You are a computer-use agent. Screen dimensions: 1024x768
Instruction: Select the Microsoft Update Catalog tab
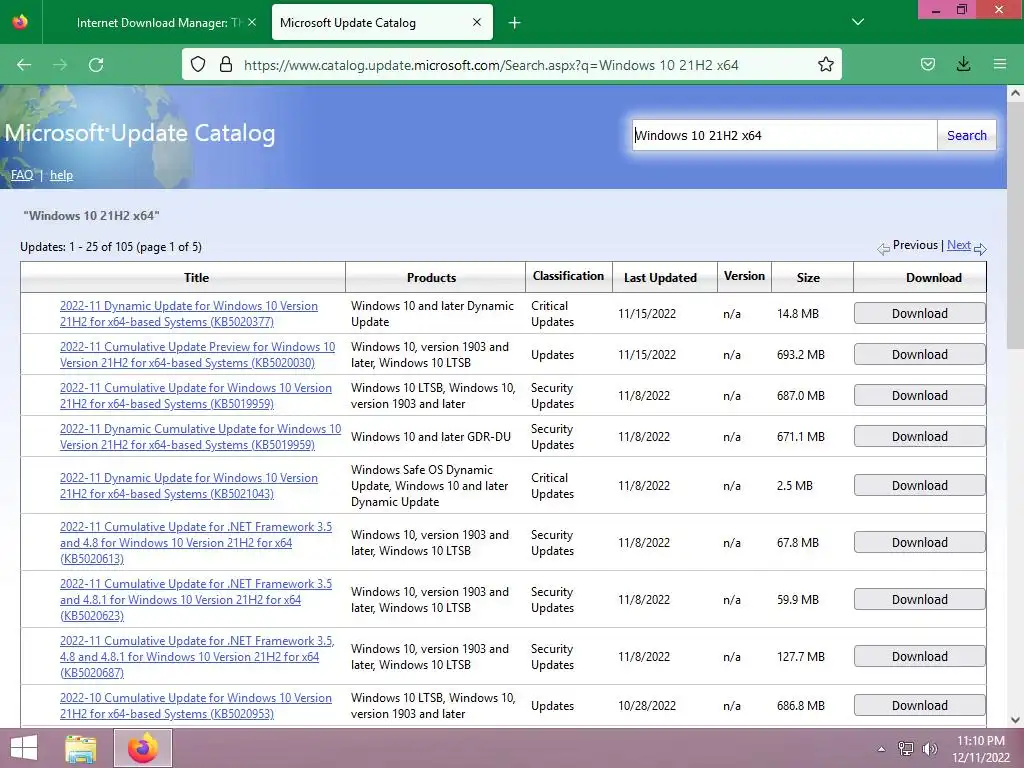(382, 23)
